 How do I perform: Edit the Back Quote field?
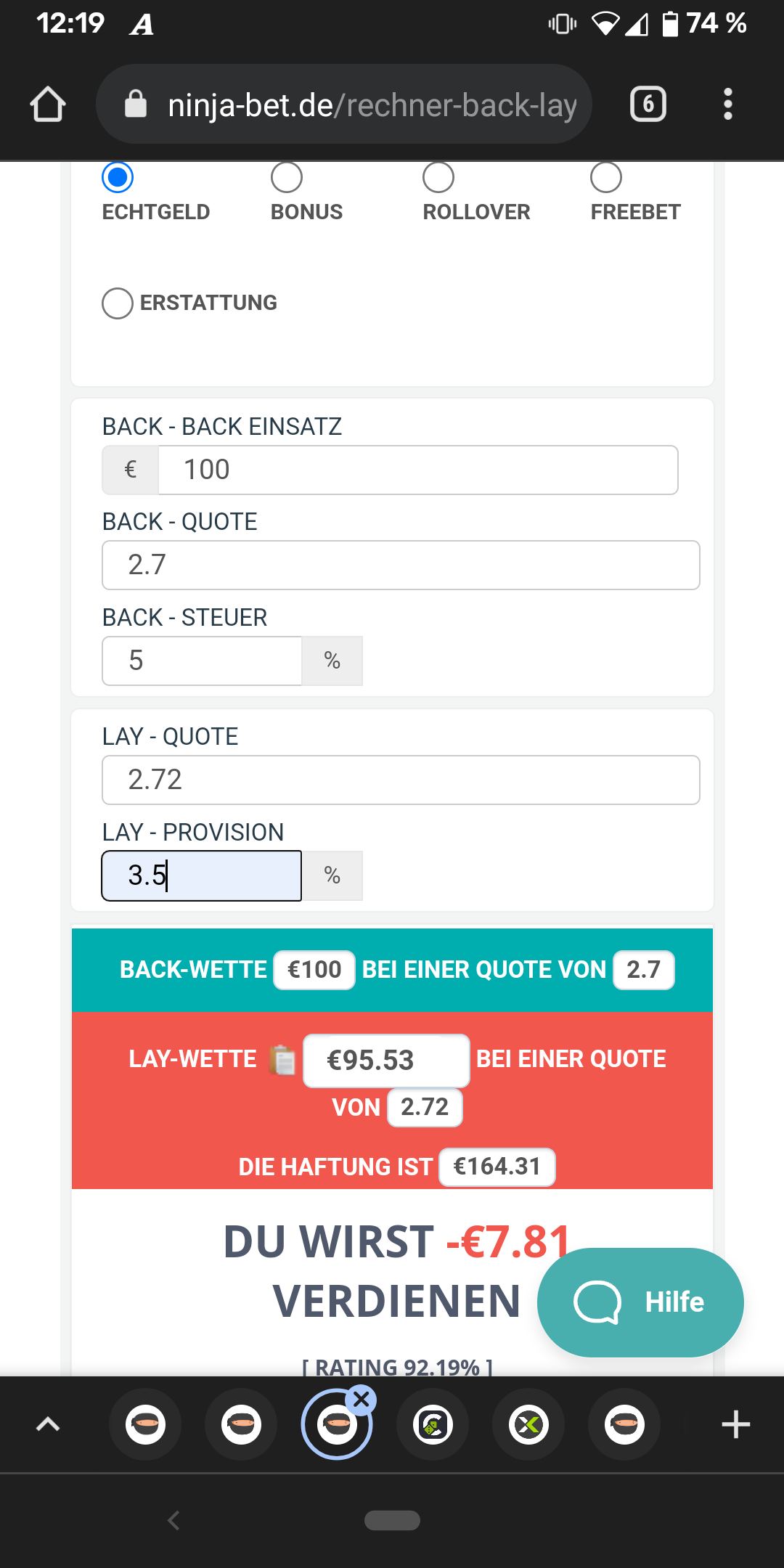click(401, 565)
